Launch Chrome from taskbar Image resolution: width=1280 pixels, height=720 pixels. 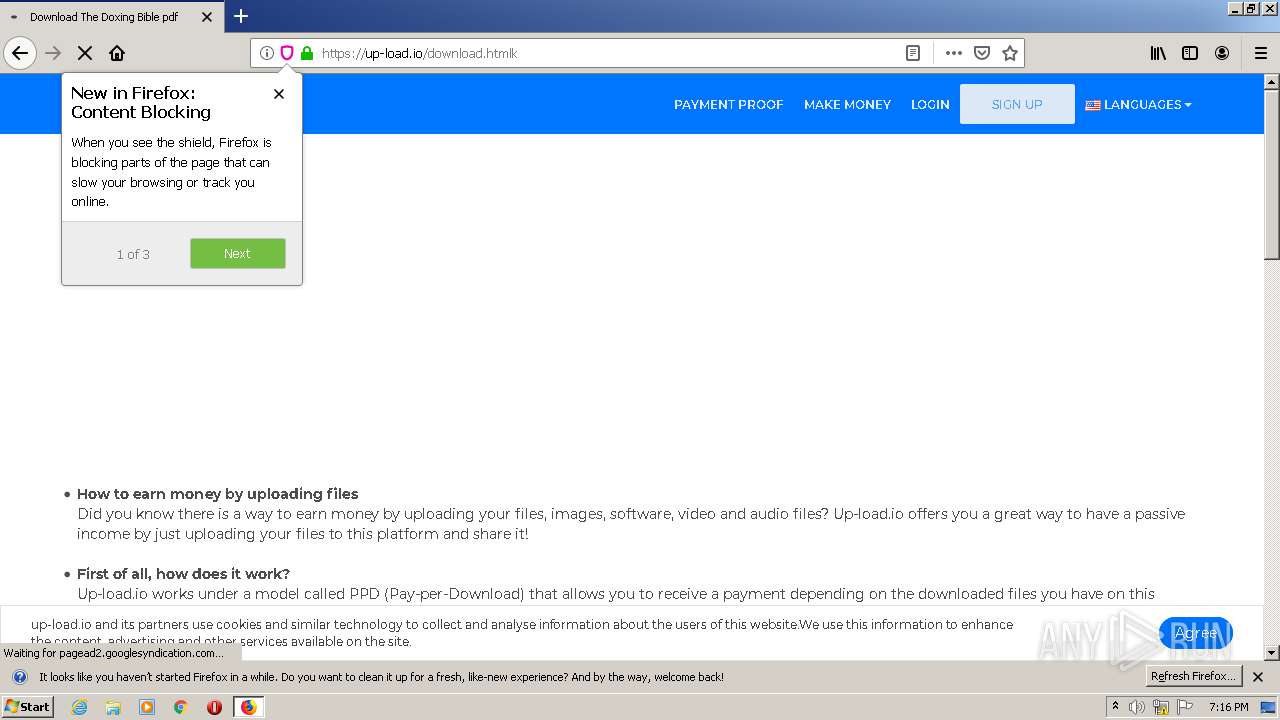coord(181,707)
